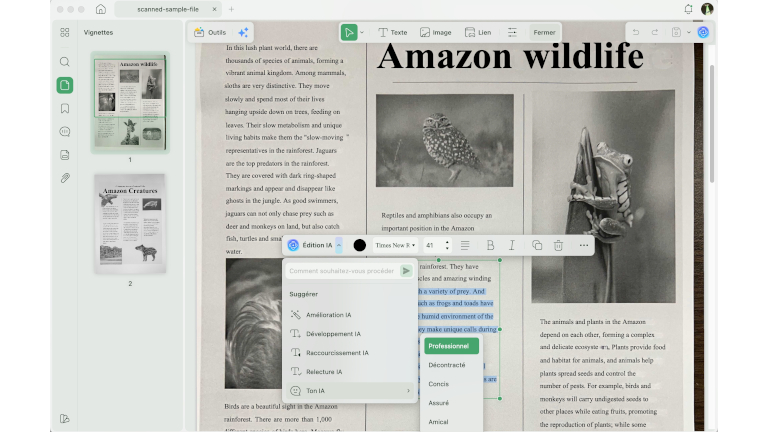Open the Times New Roman font dropdown
The width and height of the screenshot is (768, 432).
[395, 245]
